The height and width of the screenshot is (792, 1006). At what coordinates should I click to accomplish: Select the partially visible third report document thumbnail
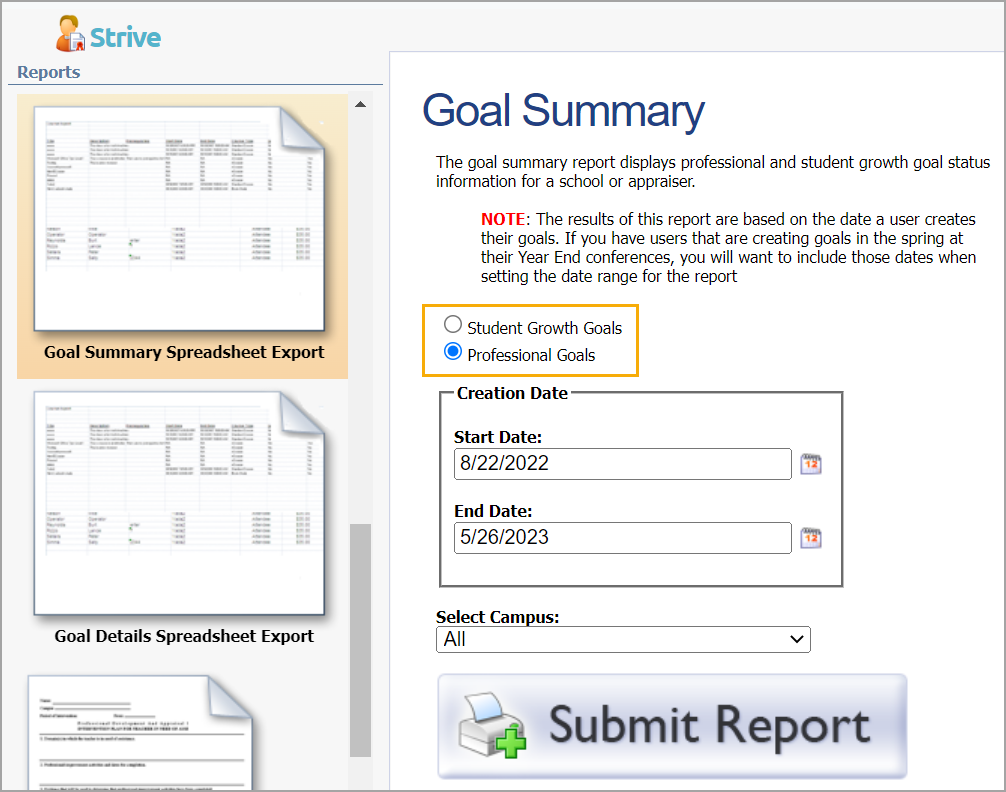[x=141, y=733]
